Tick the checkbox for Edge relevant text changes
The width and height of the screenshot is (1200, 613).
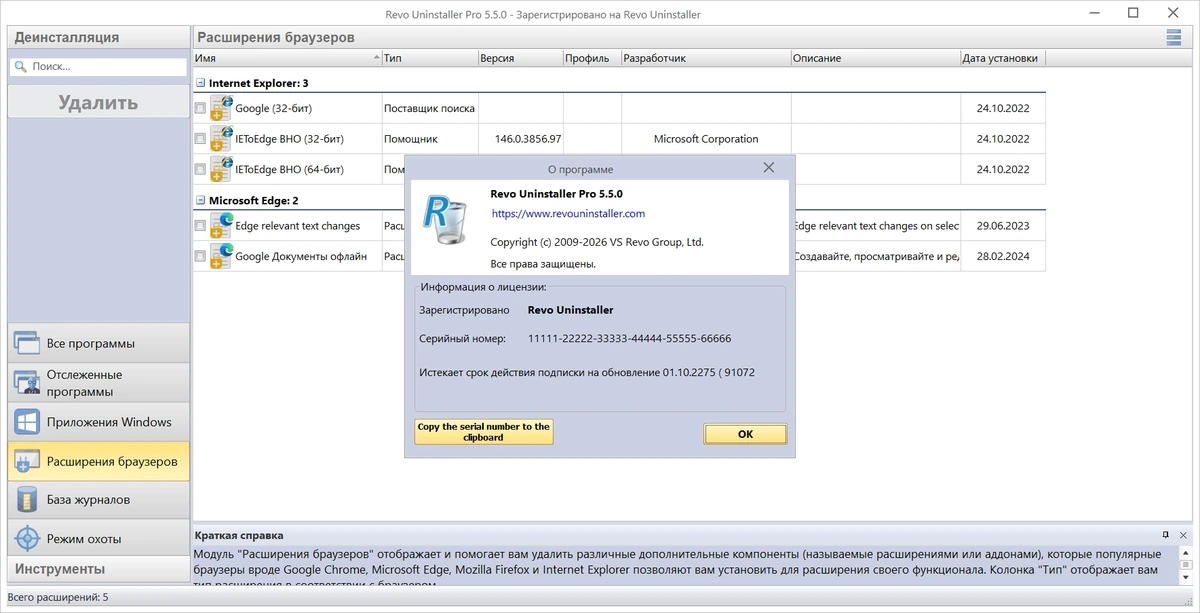[201, 226]
